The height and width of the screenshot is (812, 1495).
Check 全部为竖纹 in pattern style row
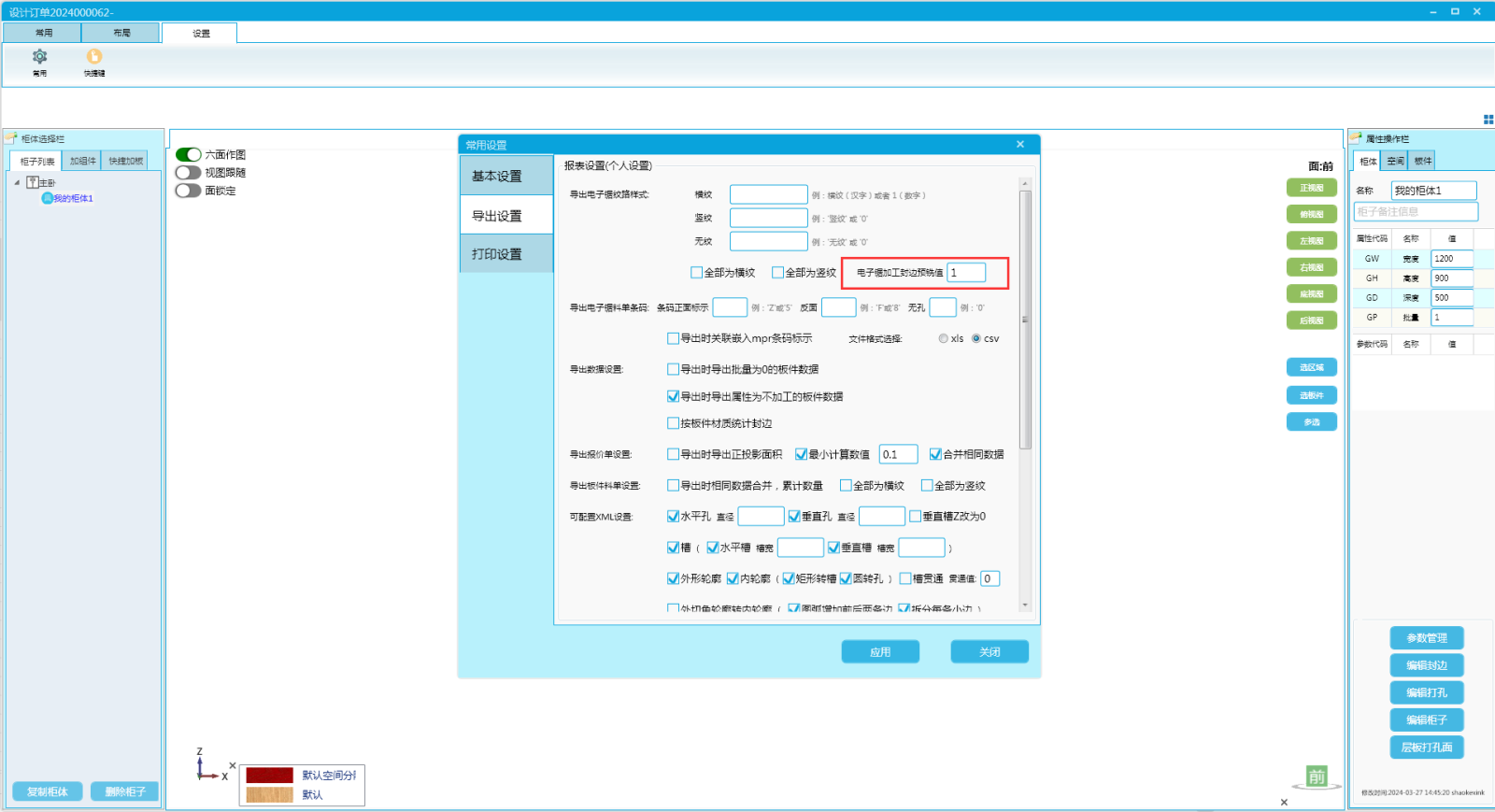(x=777, y=273)
